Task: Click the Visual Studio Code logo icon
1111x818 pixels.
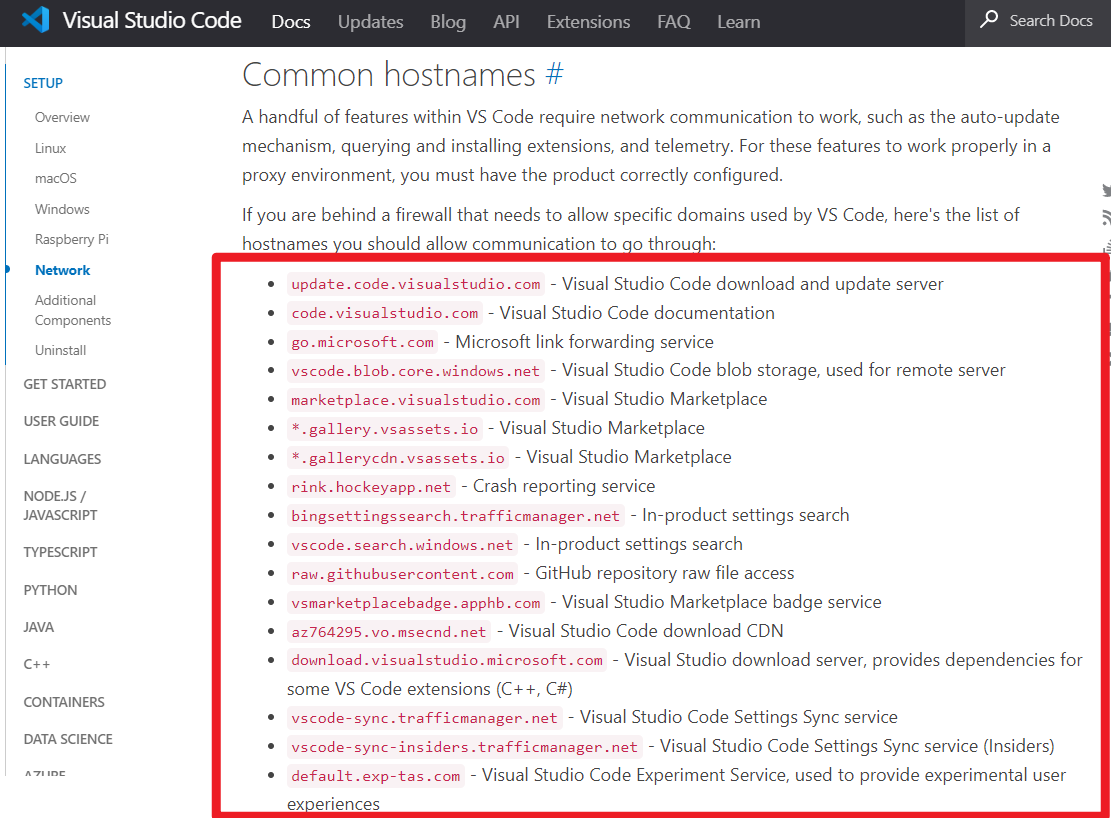Action: click(35, 20)
